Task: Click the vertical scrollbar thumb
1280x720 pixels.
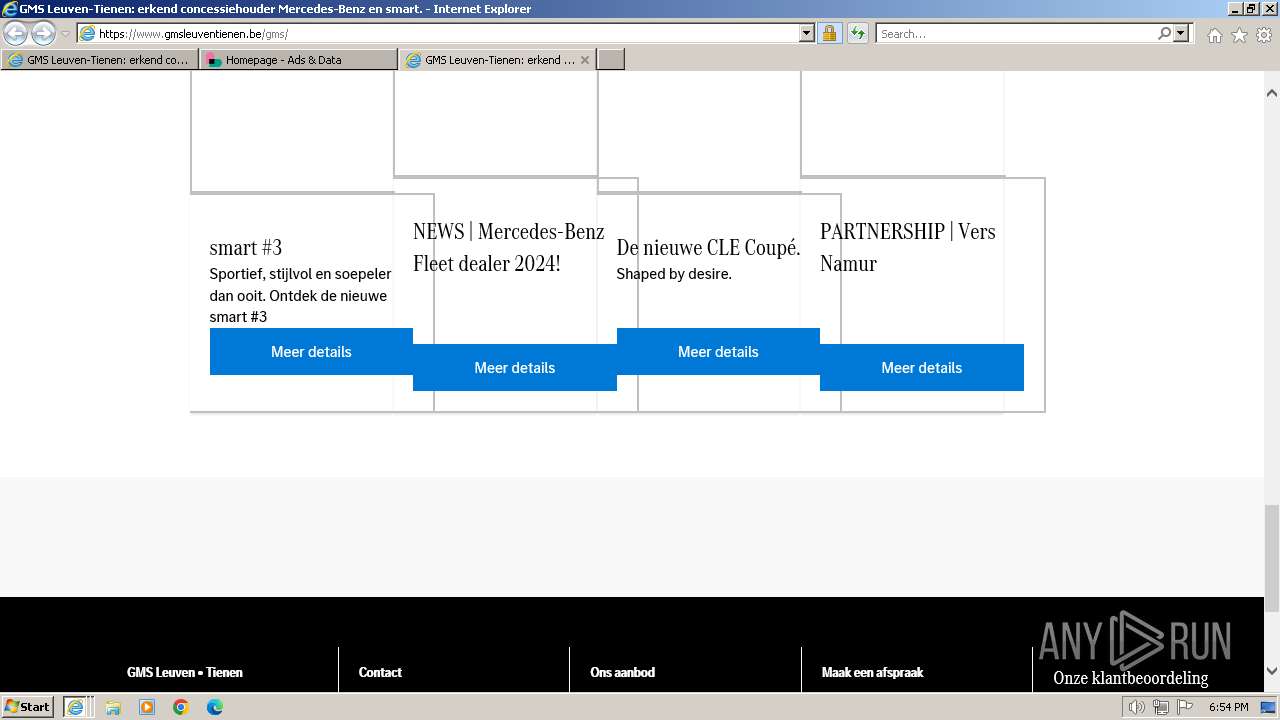Action: tap(1271, 558)
